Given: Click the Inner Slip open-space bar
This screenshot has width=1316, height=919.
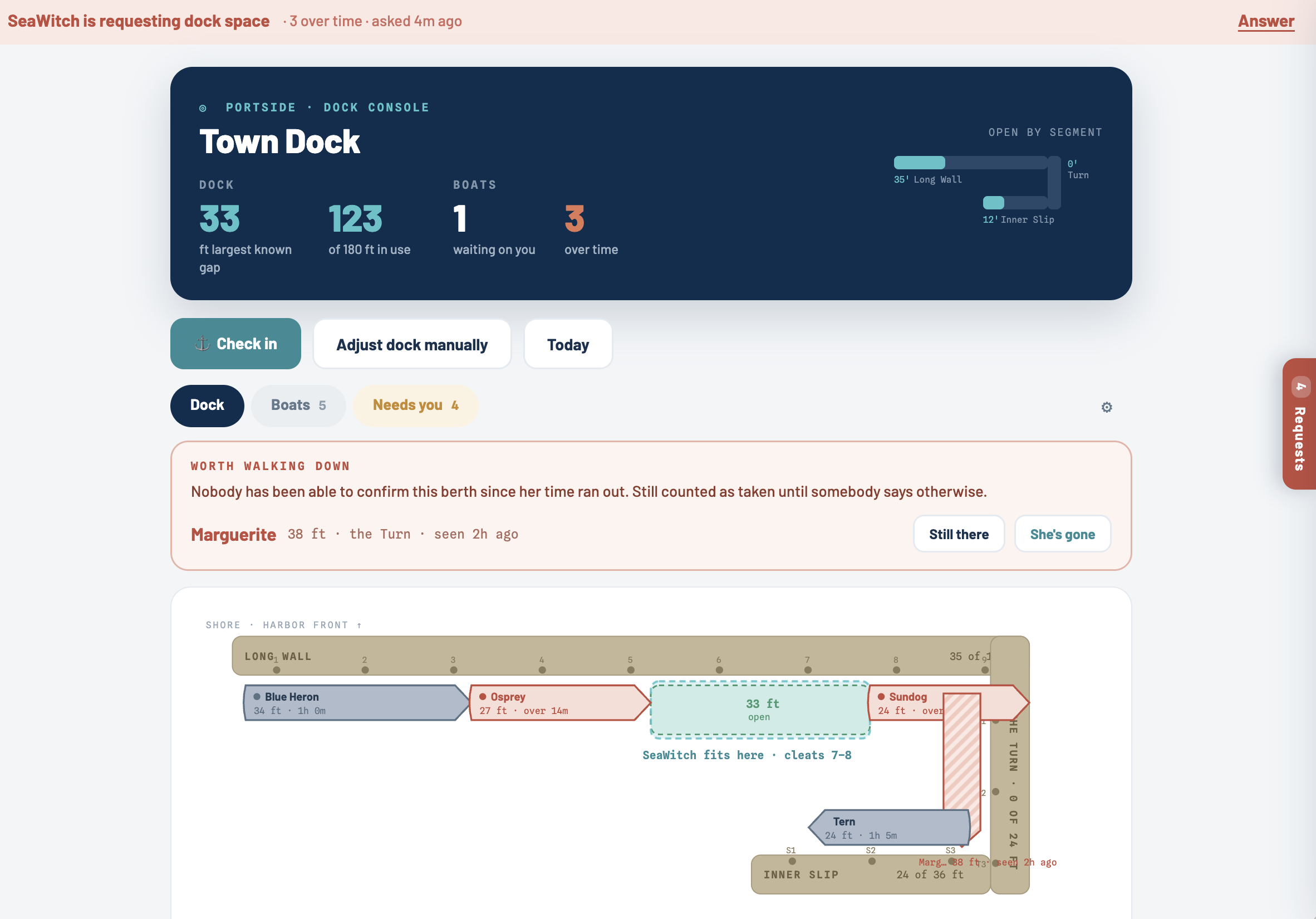Looking at the screenshot, I should (1015, 202).
